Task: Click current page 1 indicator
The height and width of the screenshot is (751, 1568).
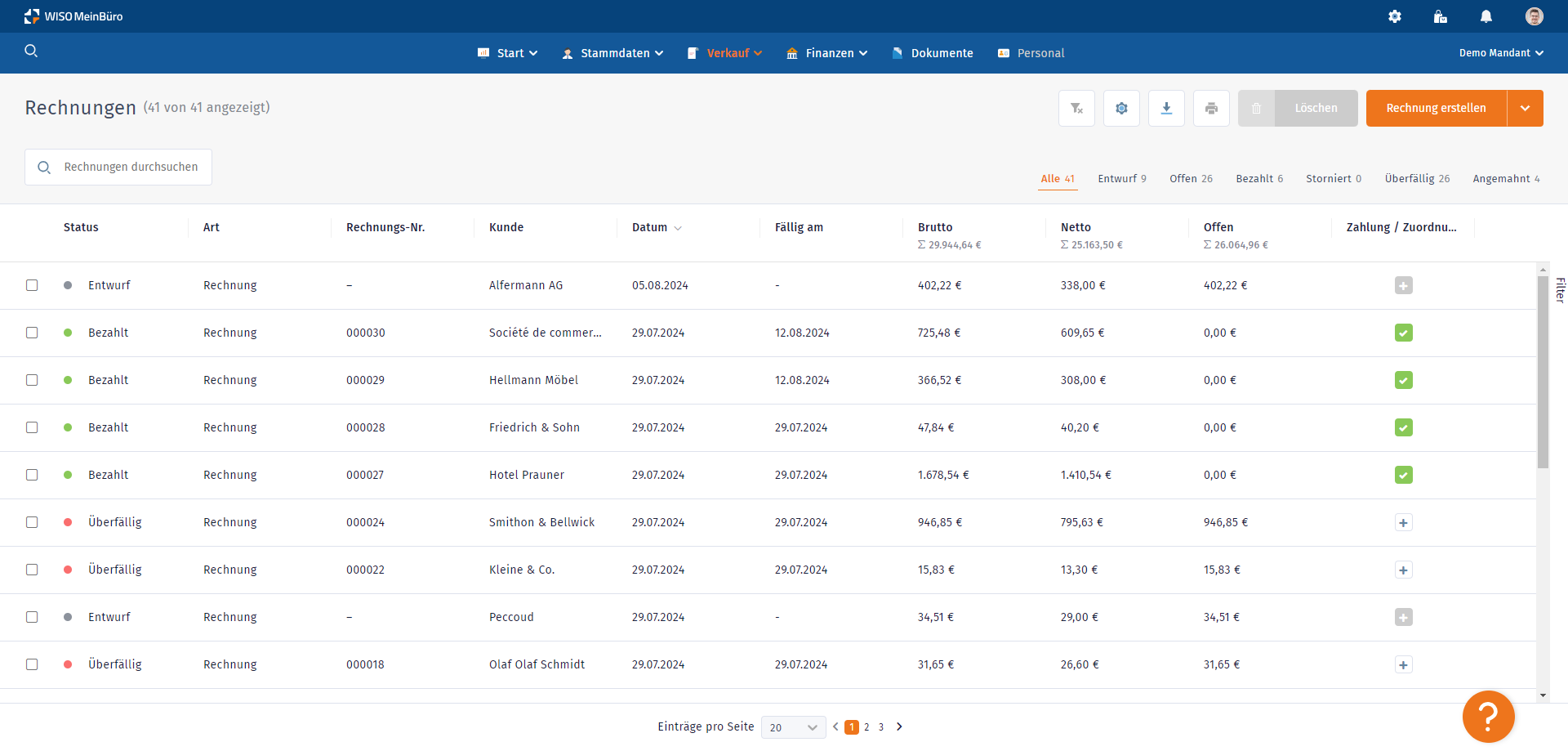Action: (852, 727)
